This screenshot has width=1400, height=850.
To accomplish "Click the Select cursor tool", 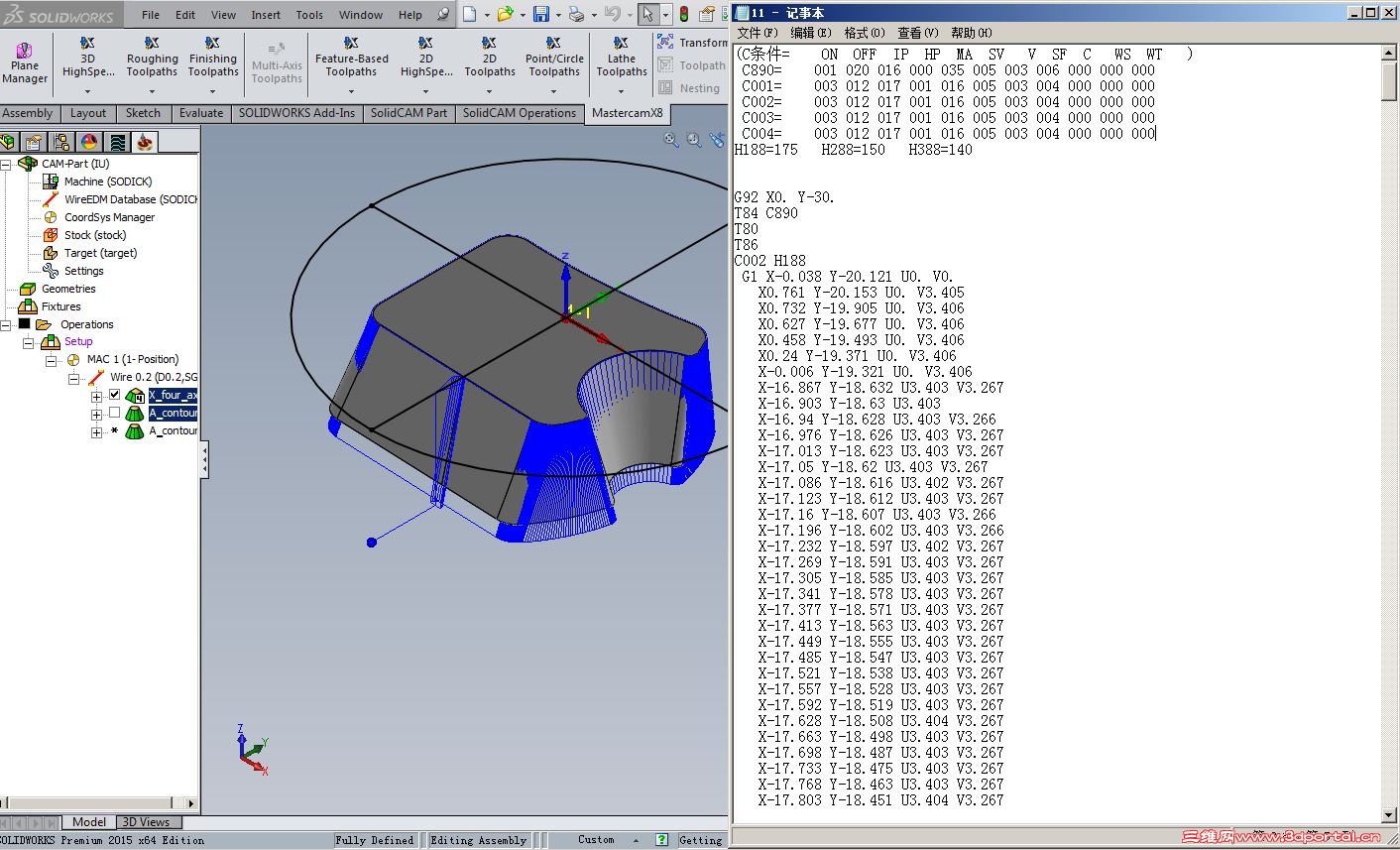I will pyautogui.click(x=647, y=14).
